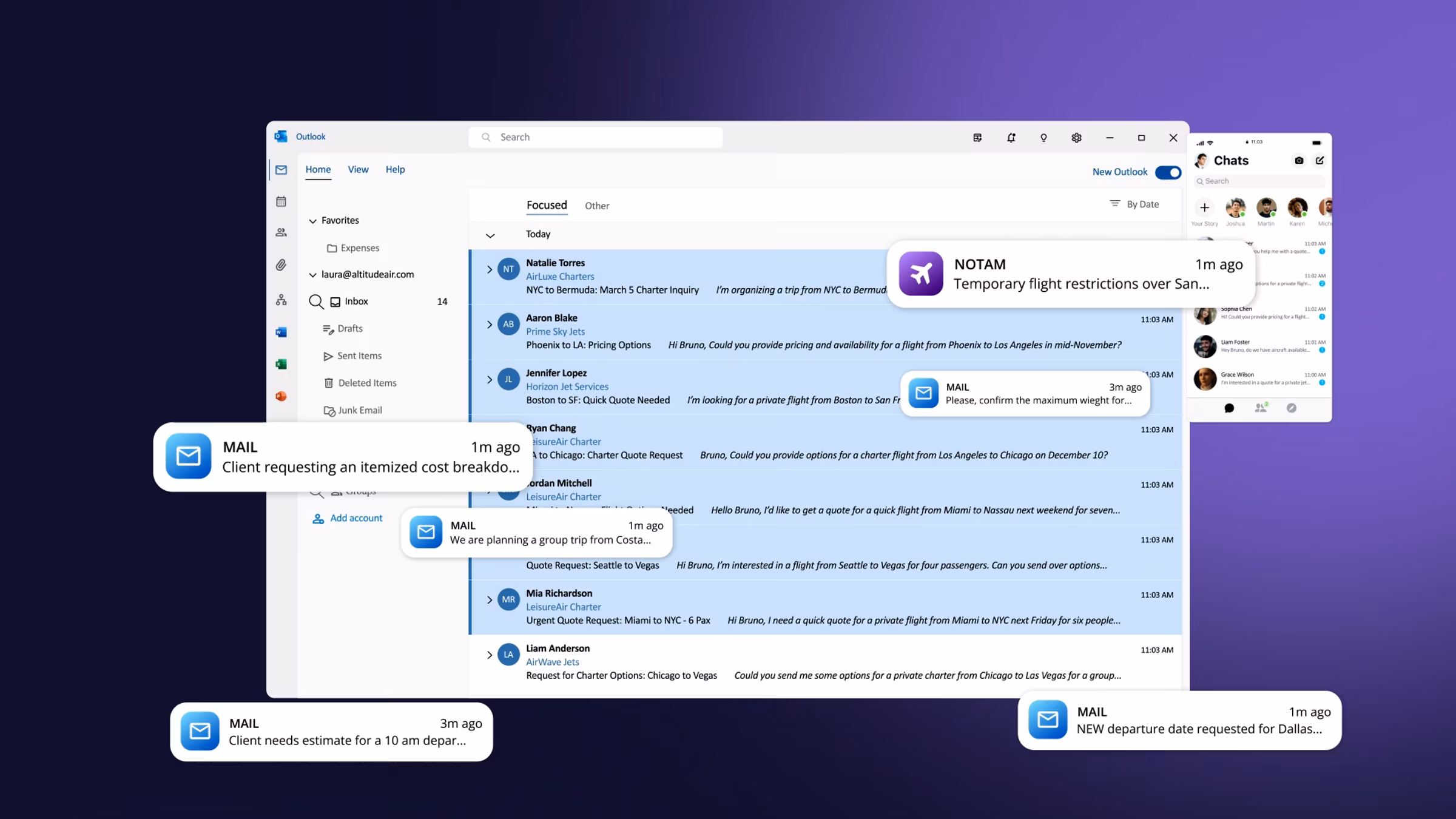
Task: Select the Home ribbon tab
Action: click(318, 169)
